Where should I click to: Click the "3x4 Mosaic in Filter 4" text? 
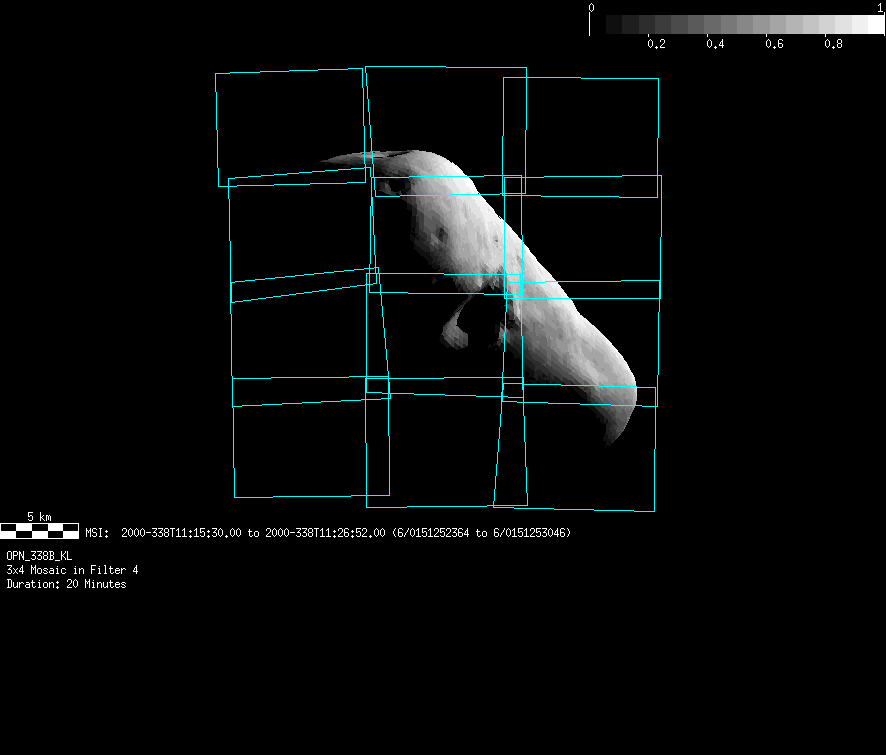pos(72,570)
